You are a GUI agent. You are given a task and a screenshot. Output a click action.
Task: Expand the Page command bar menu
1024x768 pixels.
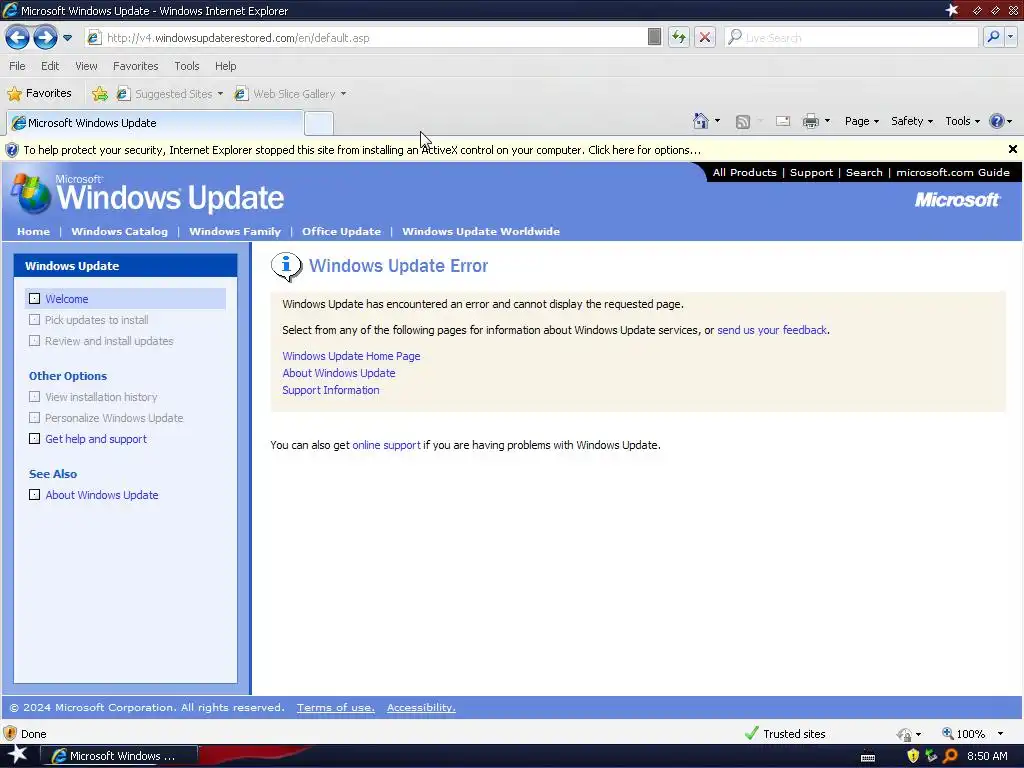[x=861, y=121]
